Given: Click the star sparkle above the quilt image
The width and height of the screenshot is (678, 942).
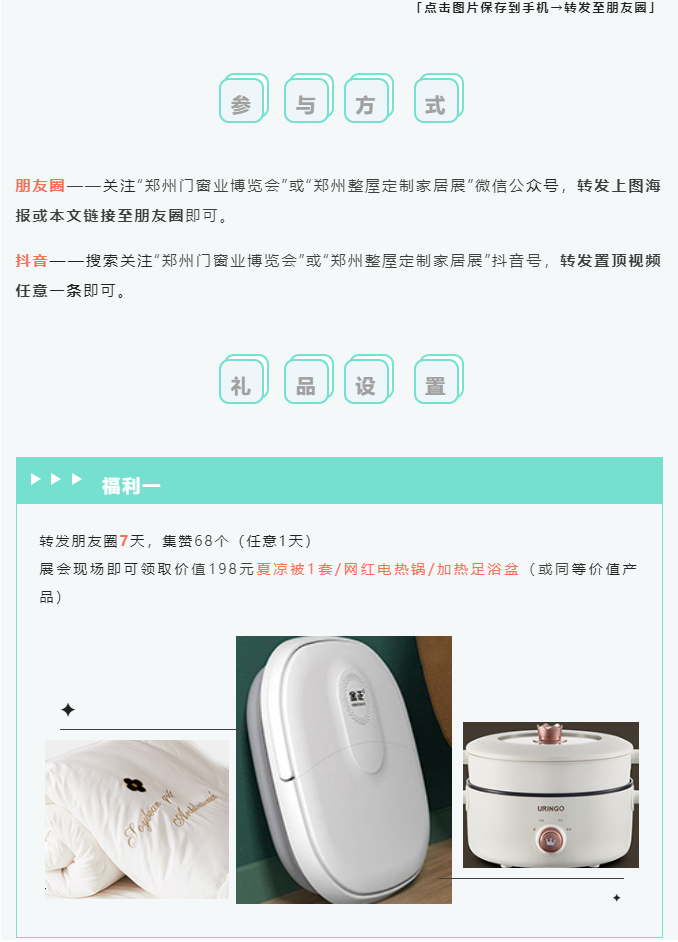Looking at the screenshot, I should click(x=68, y=710).
